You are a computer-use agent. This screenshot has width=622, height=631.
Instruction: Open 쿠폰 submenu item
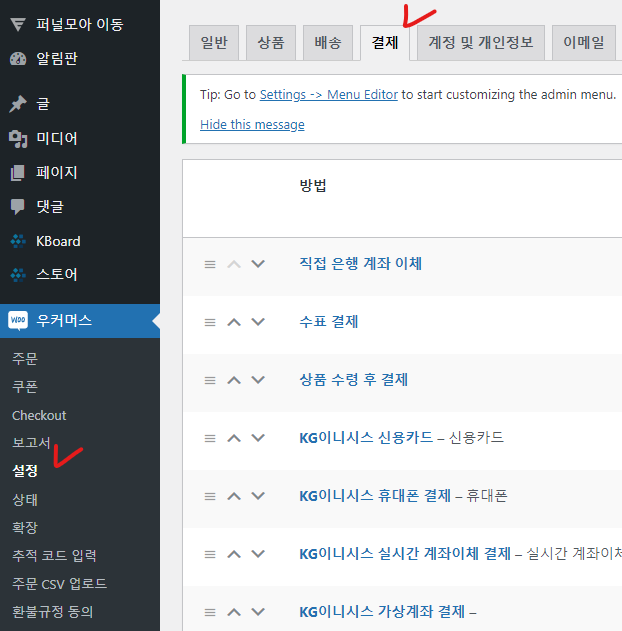pyautogui.click(x=25, y=387)
